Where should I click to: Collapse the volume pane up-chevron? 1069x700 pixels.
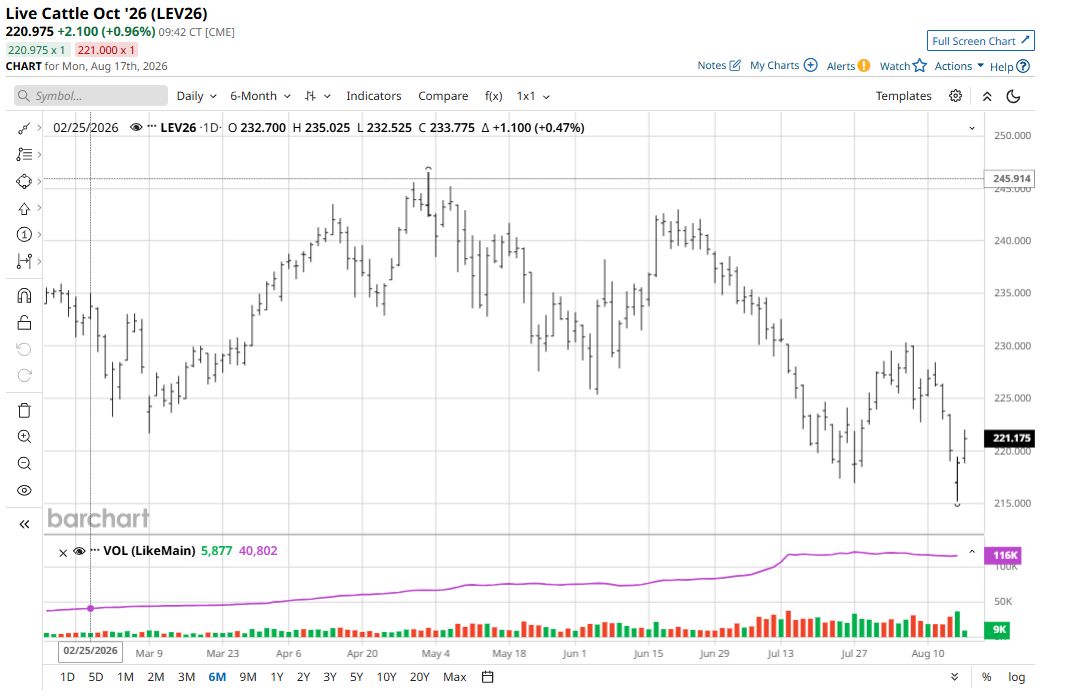click(x=972, y=551)
